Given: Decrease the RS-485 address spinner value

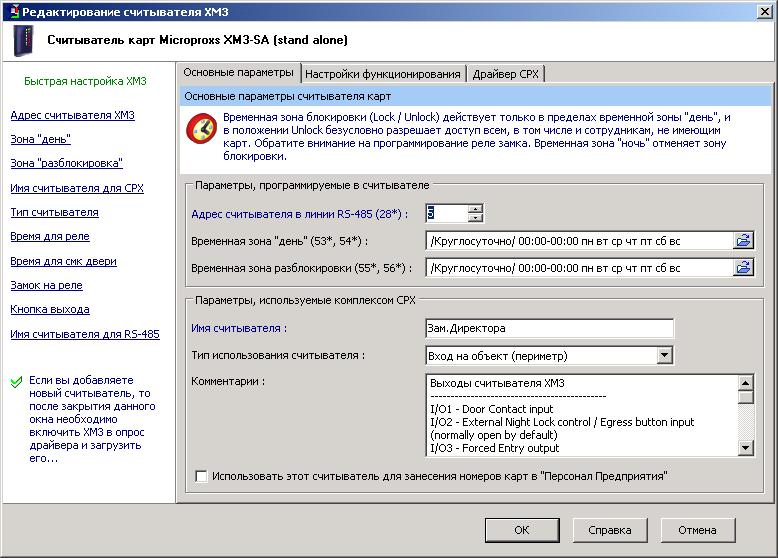Looking at the screenshot, I should (475, 217).
